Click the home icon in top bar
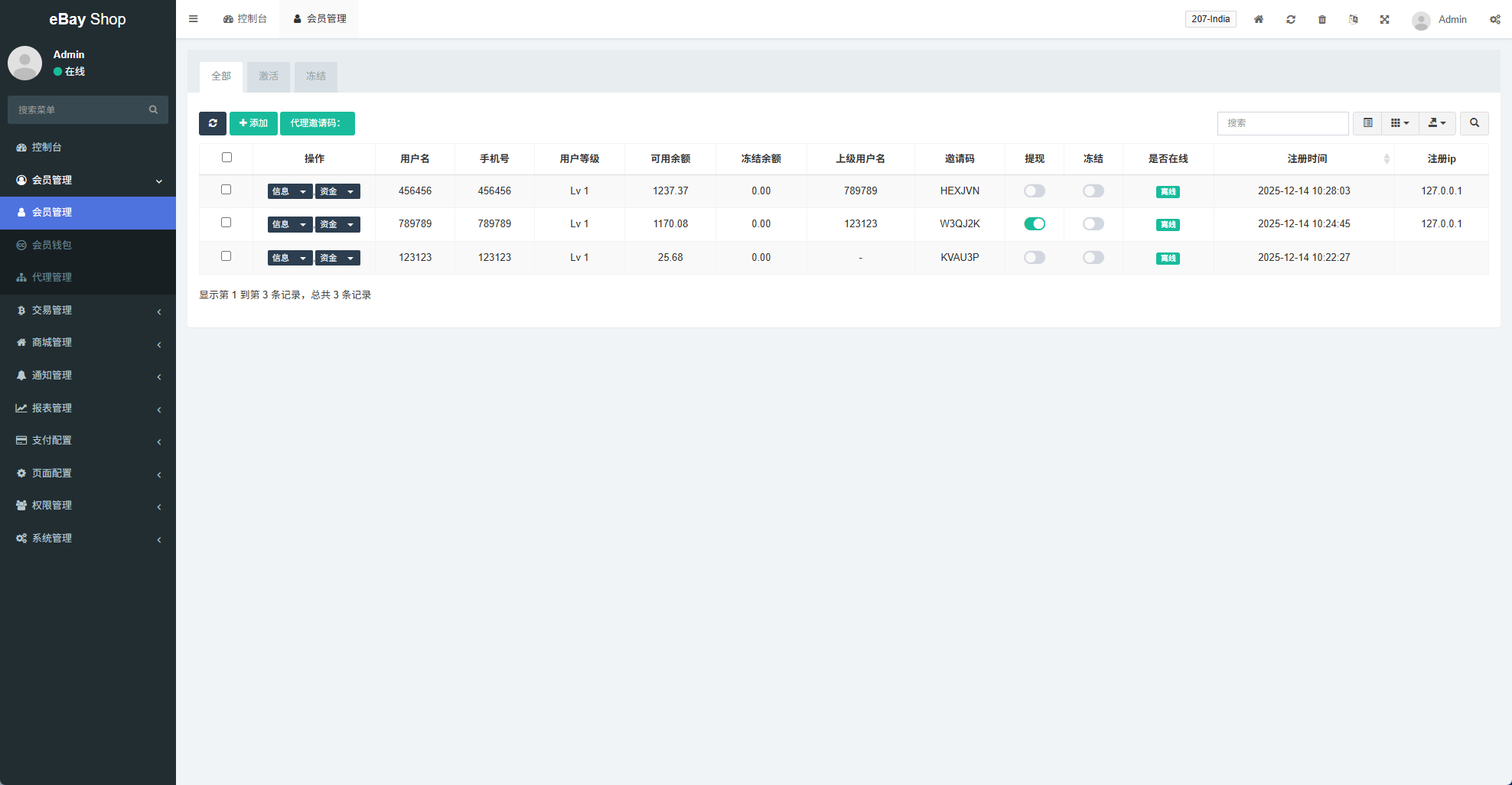1512x785 pixels. tap(1258, 19)
